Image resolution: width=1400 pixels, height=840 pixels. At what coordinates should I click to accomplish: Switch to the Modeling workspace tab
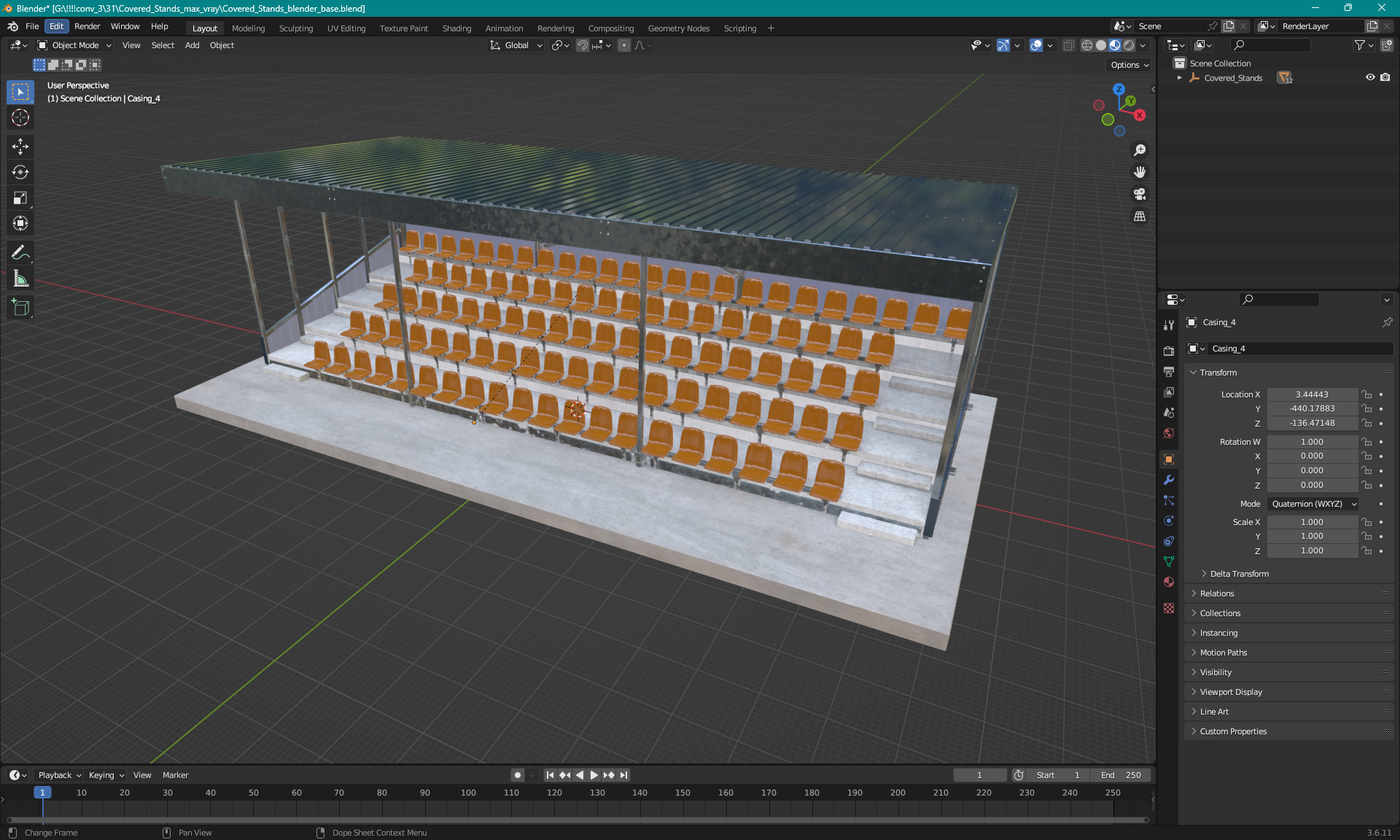coord(248,28)
